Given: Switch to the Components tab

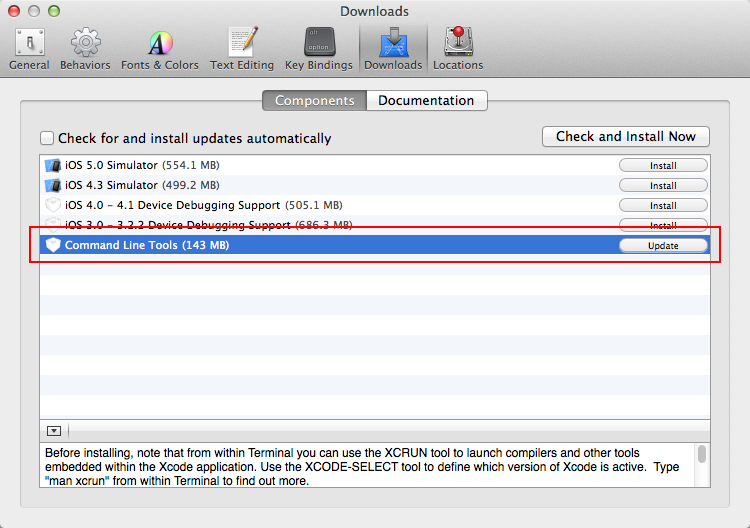Looking at the screenshot, I should 314,100.
